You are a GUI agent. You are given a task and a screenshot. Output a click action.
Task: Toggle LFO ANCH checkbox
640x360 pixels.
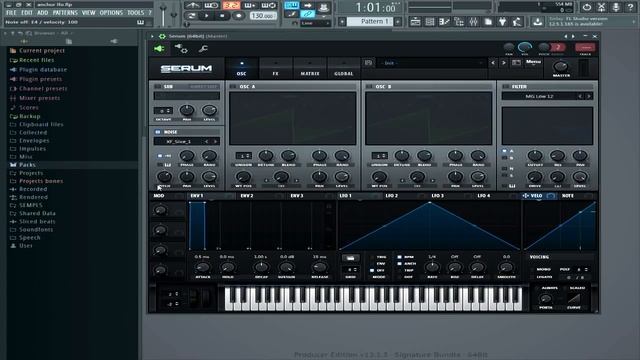coord(400,264)
